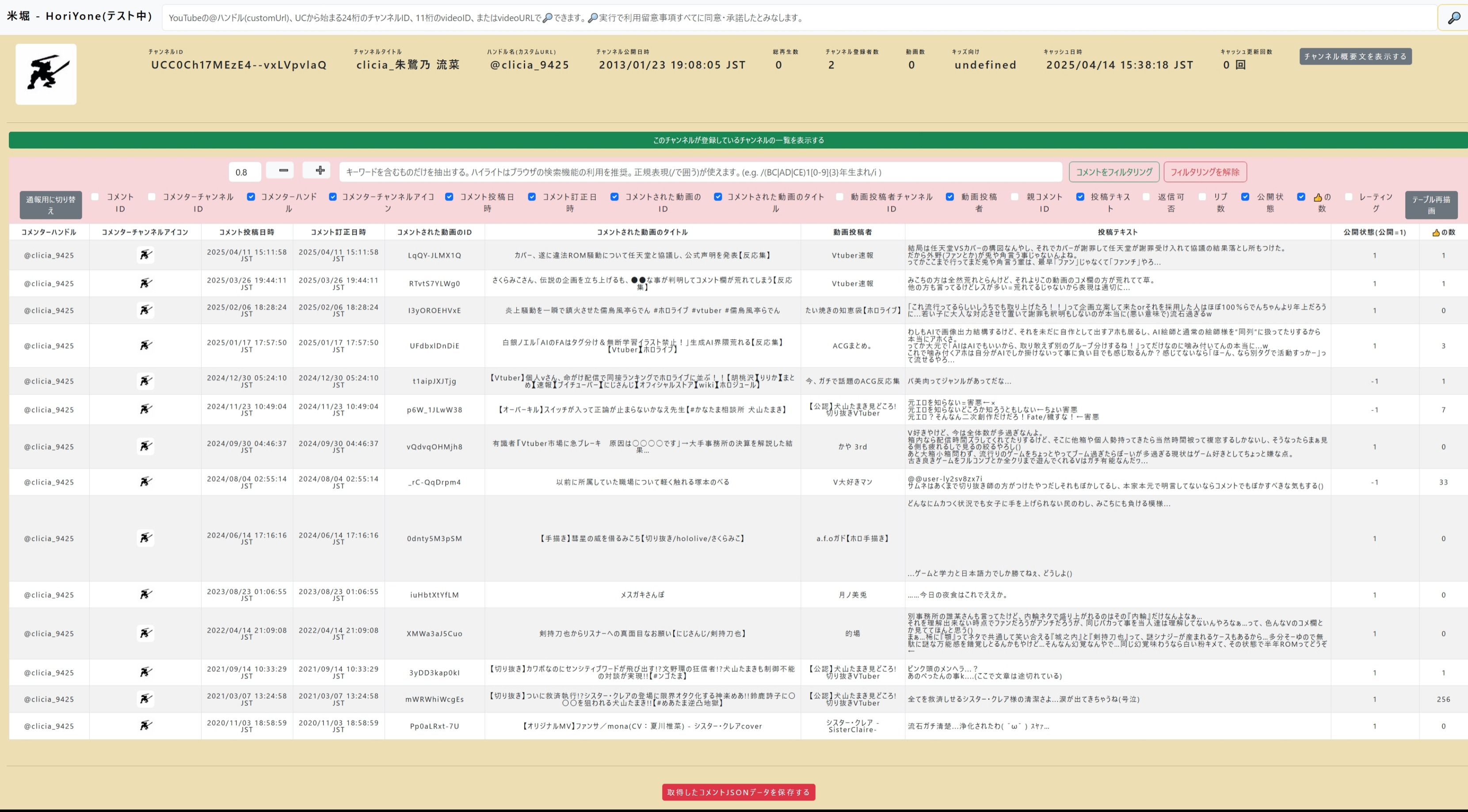Click thumbs-up count column header
Image resolution: width=1468 pixels, height=812 pixels.
click(1443, 232)
